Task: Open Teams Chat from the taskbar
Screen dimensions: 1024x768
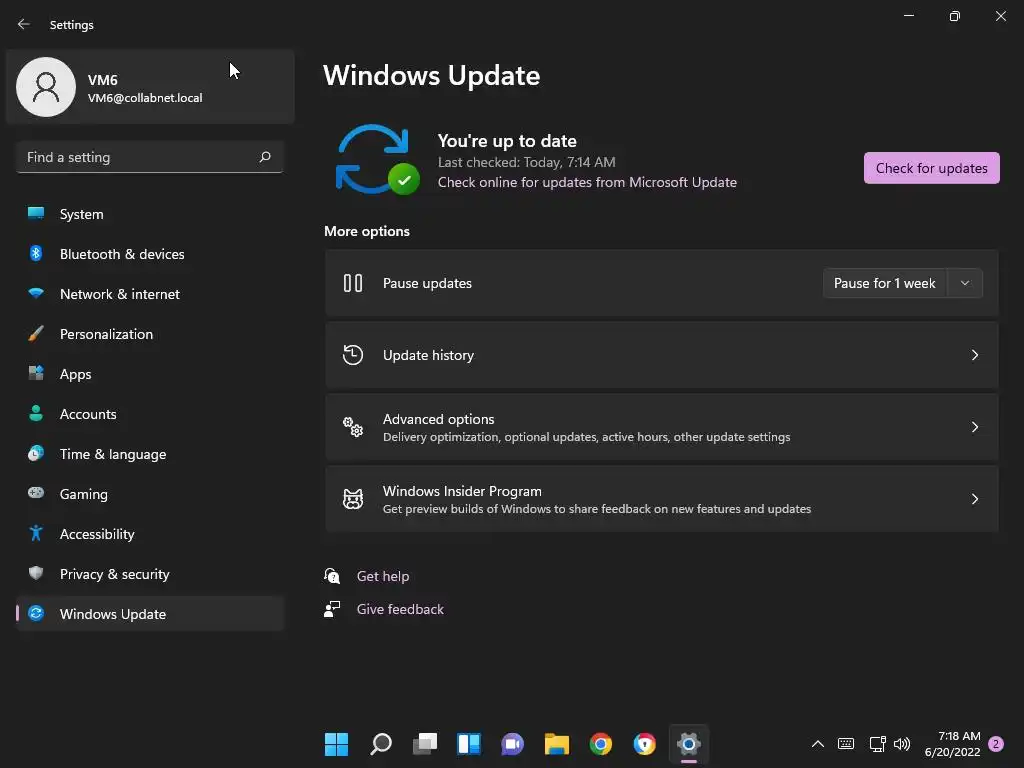Action: 513,744
